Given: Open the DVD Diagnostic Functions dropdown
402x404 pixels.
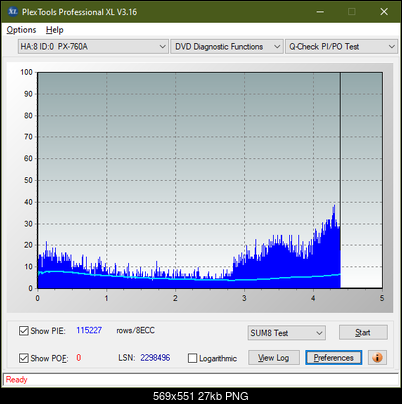Looking at the screenshot, I should pyautogui.click(x=227, y=47).
